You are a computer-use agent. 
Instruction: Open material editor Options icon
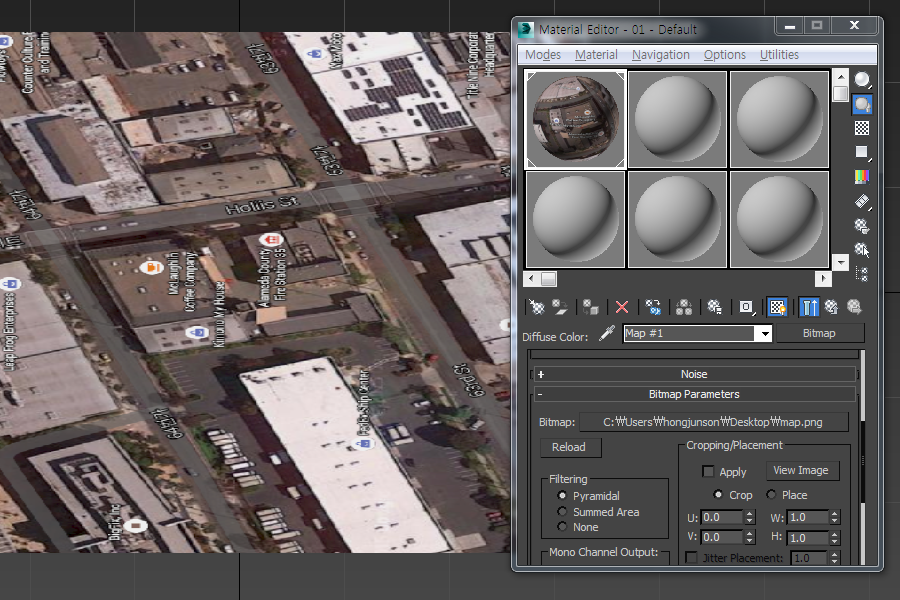pyautogui.click(x=862, y=226)
